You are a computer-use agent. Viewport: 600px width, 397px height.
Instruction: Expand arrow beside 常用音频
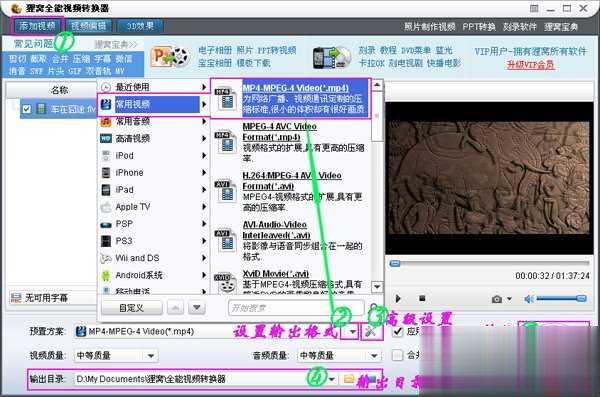(204, 121)
